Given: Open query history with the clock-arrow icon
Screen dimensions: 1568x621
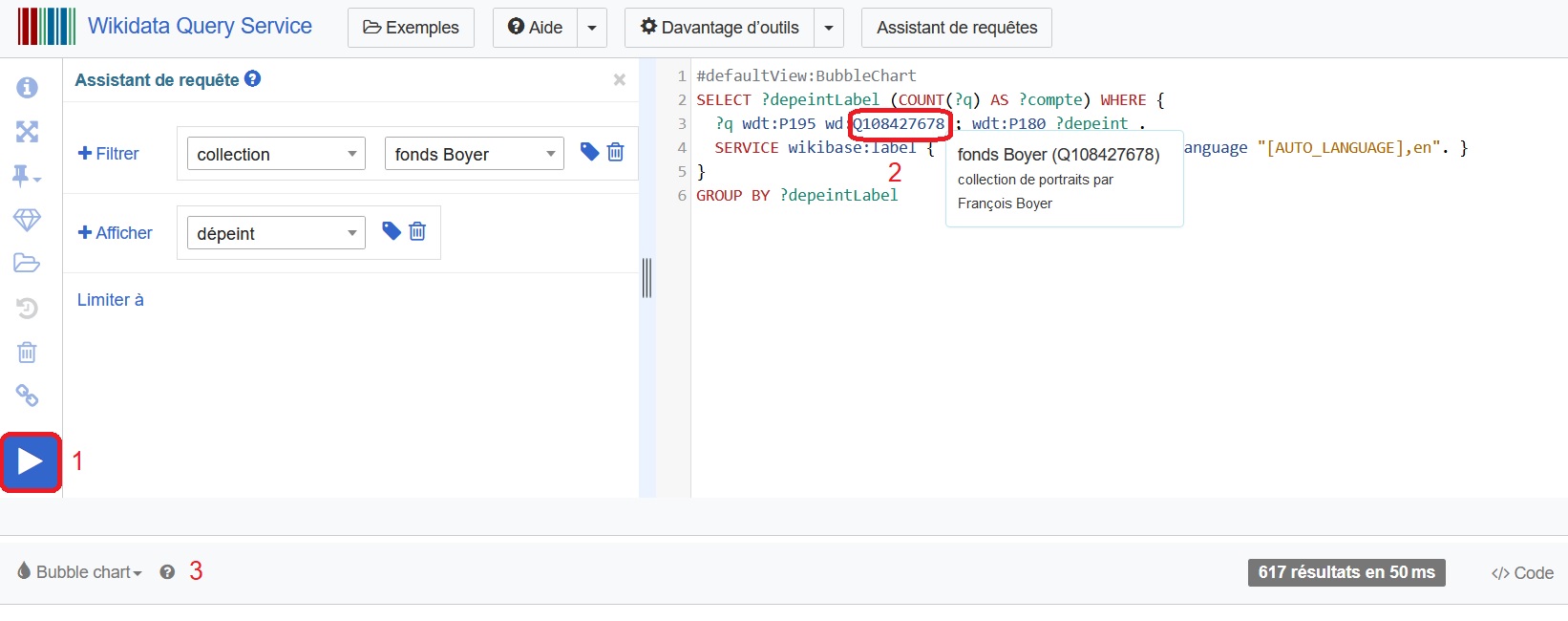Looking at the screenshot, I should pos(27,308).
